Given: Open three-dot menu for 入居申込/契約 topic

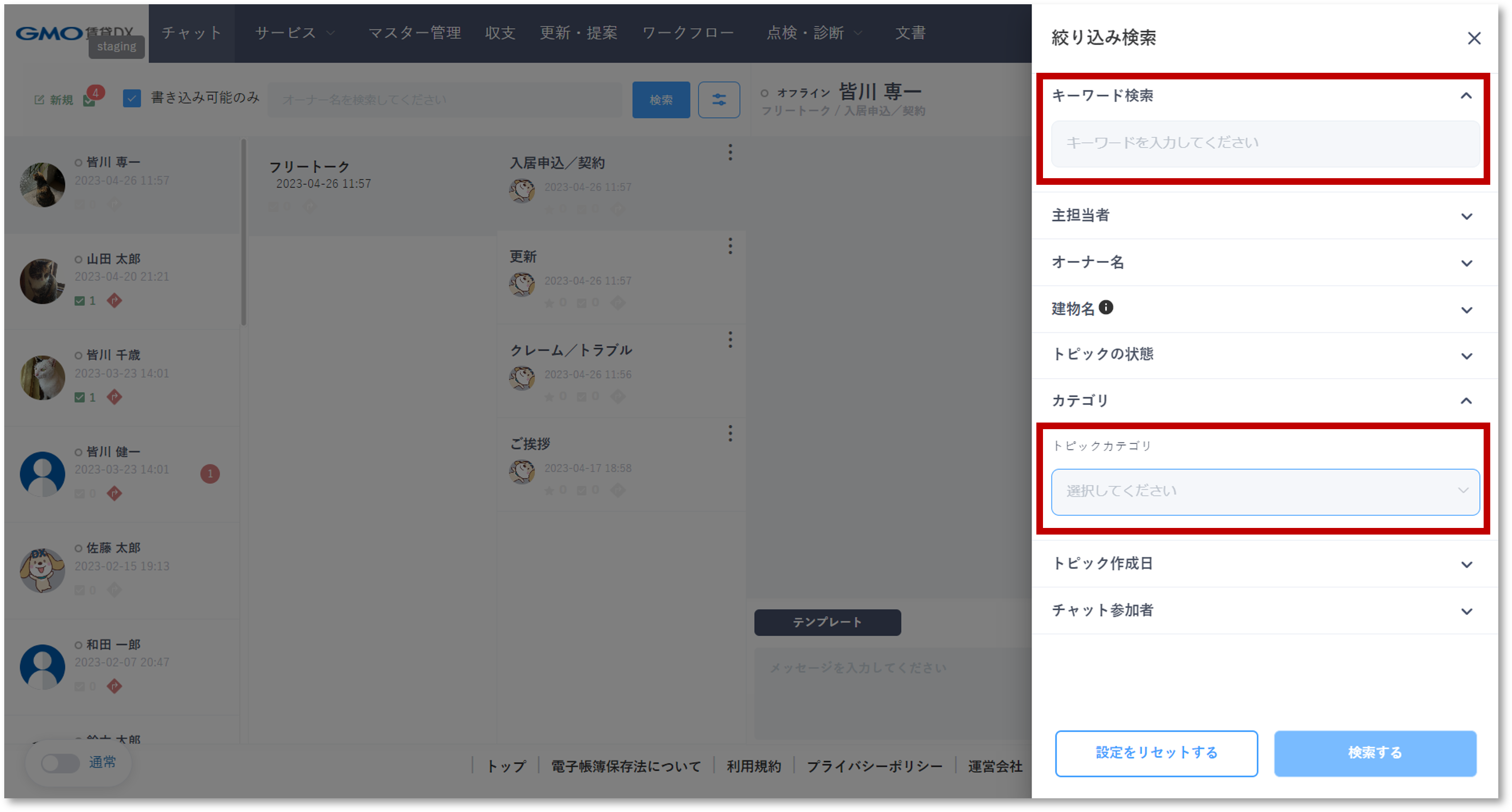Looking at the screenshot, I should pyautogui.click(x=730, y=153).
